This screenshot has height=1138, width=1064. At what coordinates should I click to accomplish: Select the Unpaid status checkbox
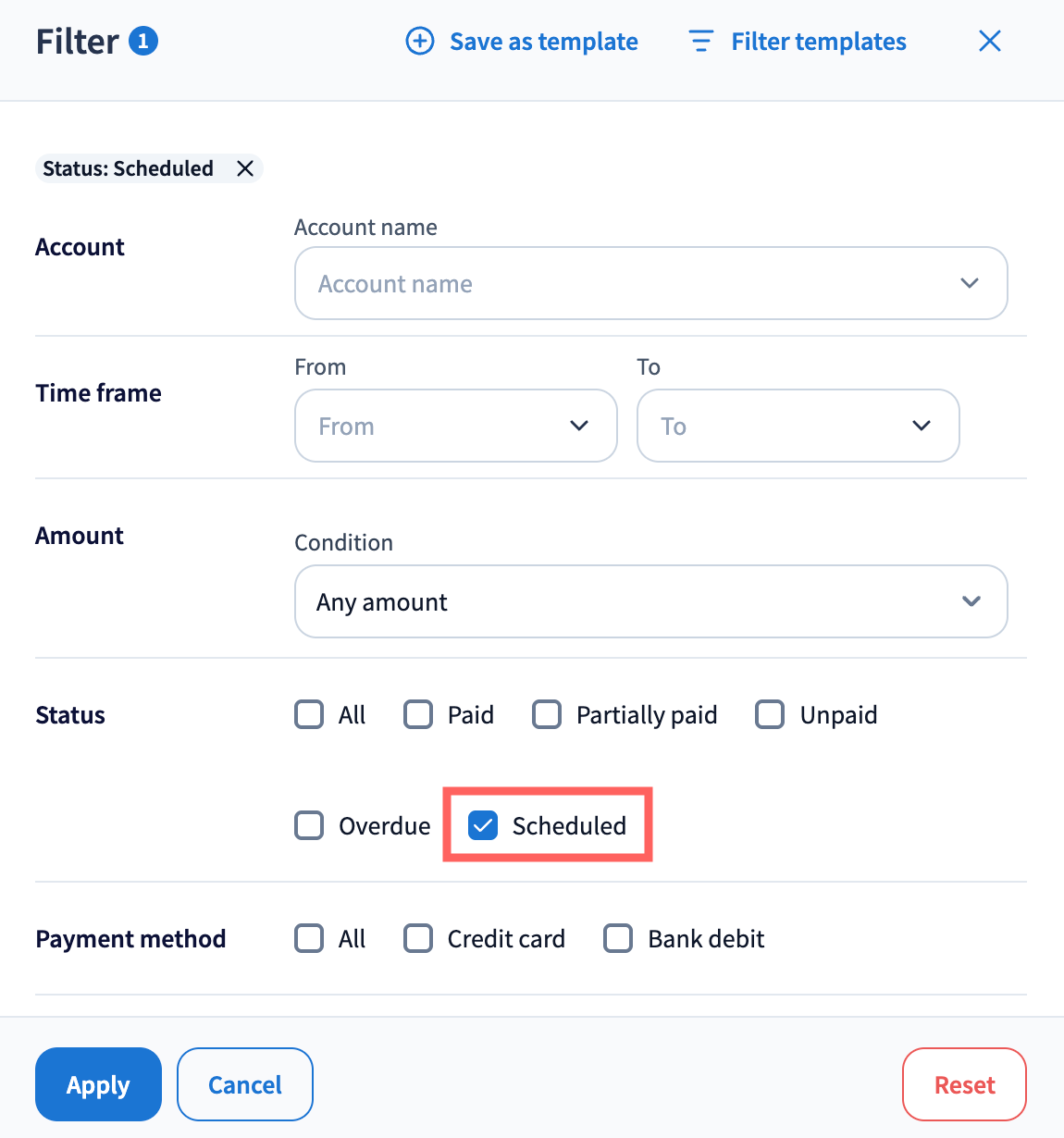click(x=770, y=714)
